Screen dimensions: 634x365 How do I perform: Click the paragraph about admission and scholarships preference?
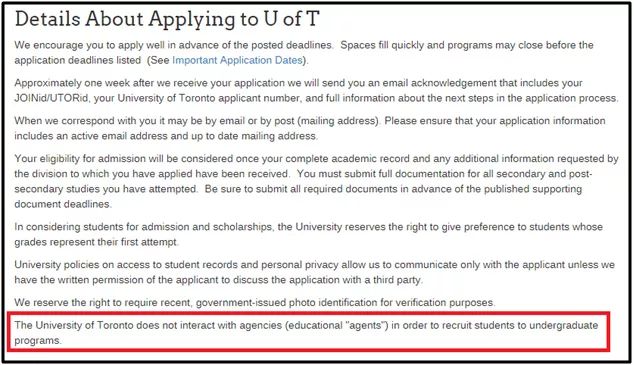[309, 234]
